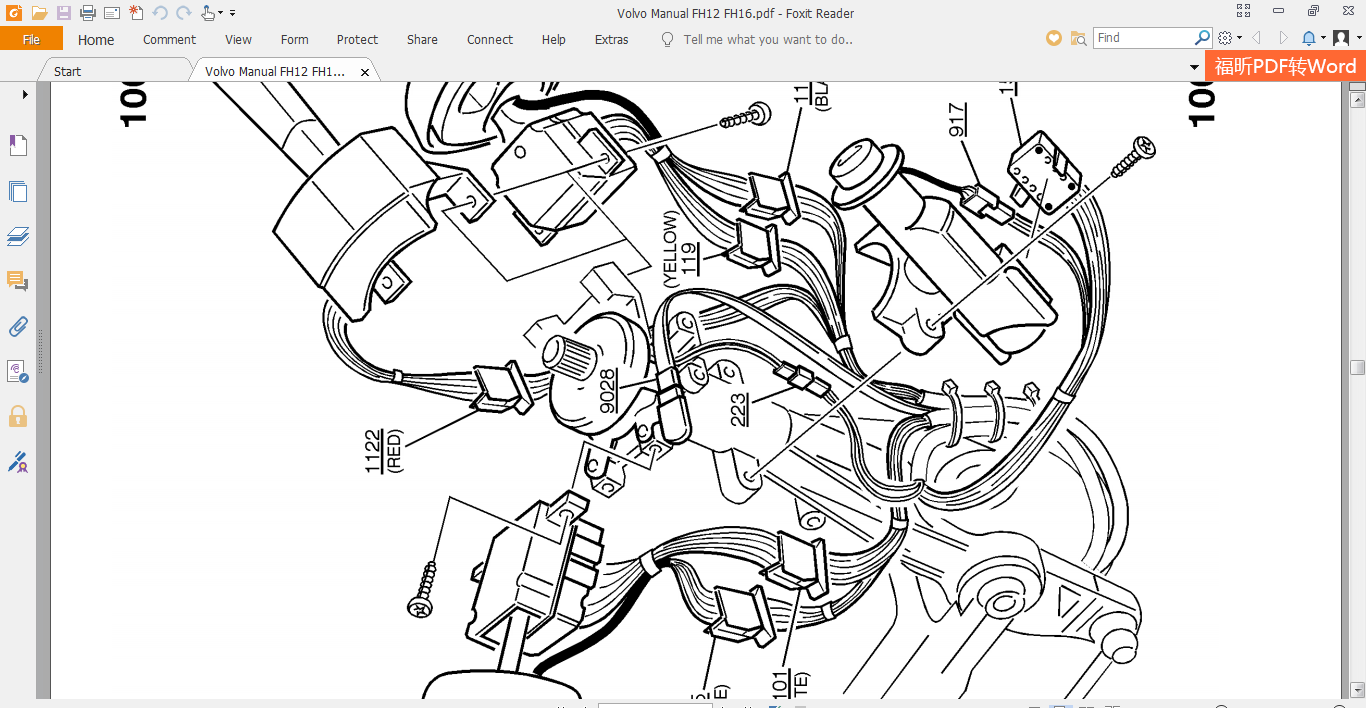Open the Help ribbon tab

click(554, 40)
